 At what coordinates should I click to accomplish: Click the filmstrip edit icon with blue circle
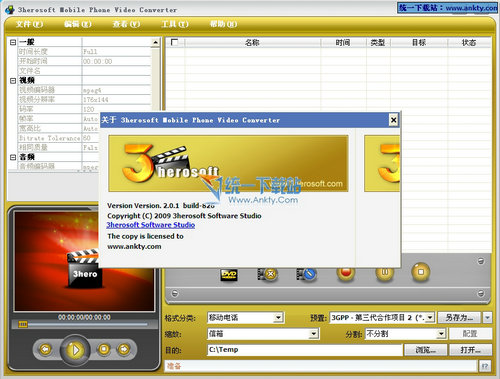point(306,274)
